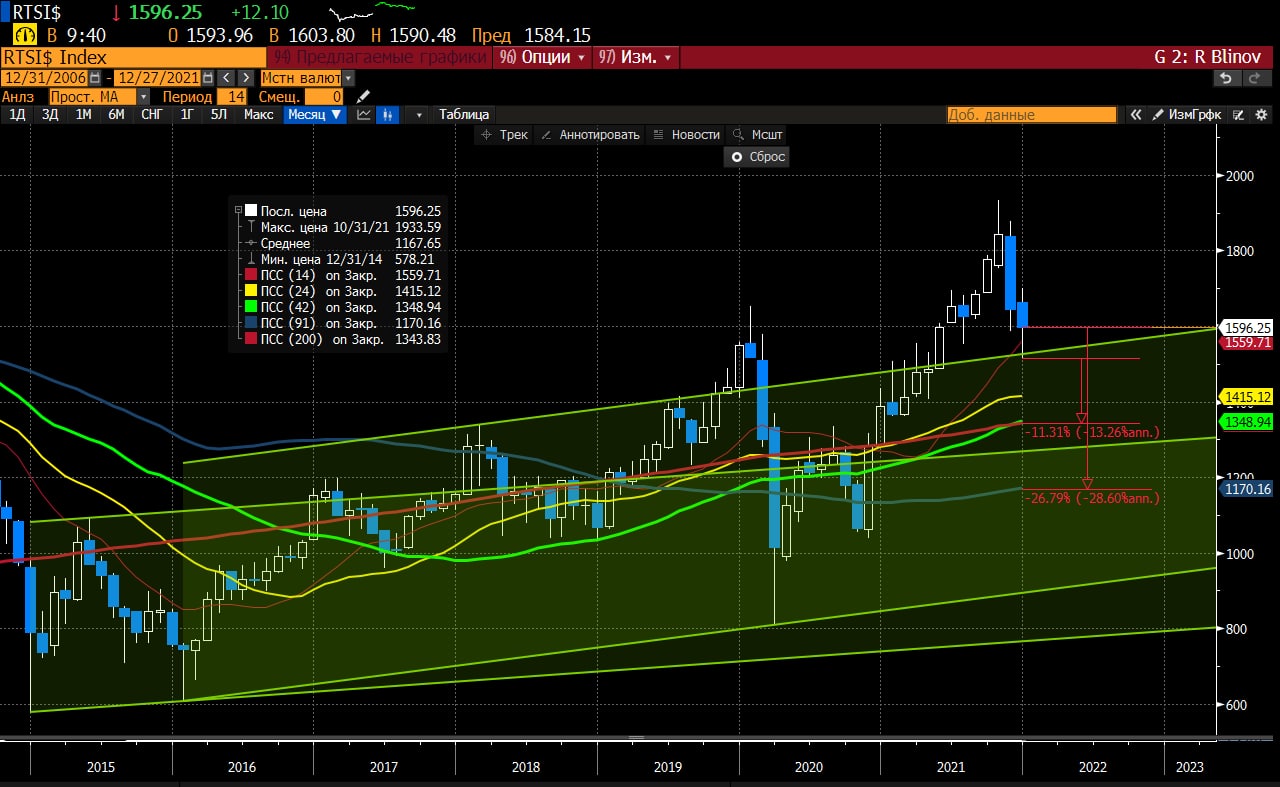Click the undo arrow icon
Viewport: 1280px width, 787px height.
coord(1225,77)
